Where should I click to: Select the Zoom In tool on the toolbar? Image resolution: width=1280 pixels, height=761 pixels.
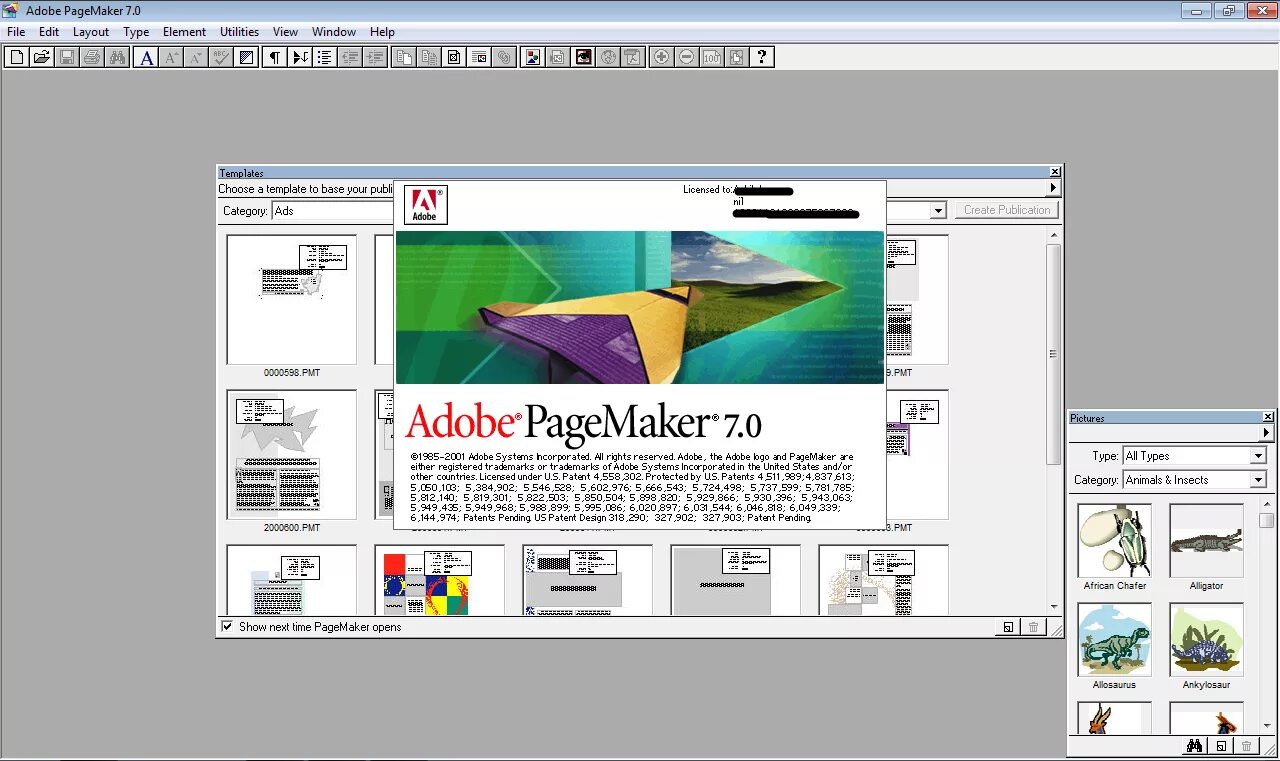660,57
